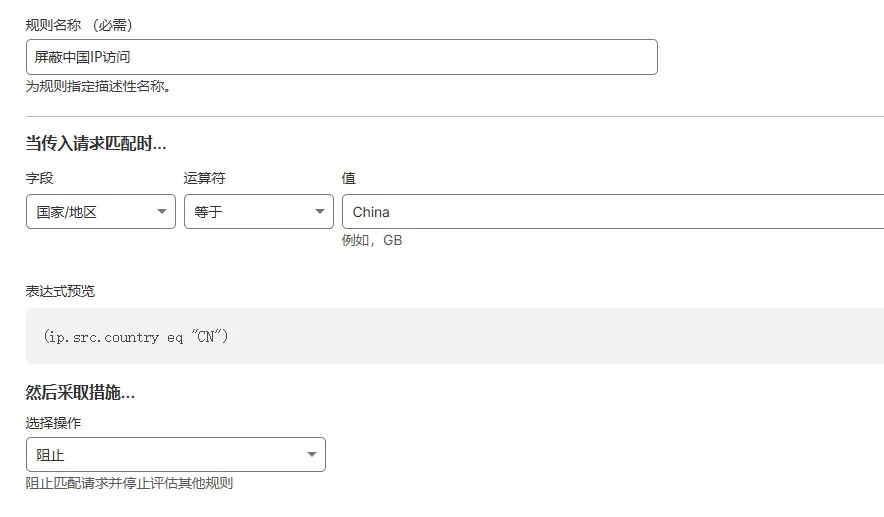Click the 运算符 label
The height and width of the screenshot is (517, 884).
tap(204, 178)
